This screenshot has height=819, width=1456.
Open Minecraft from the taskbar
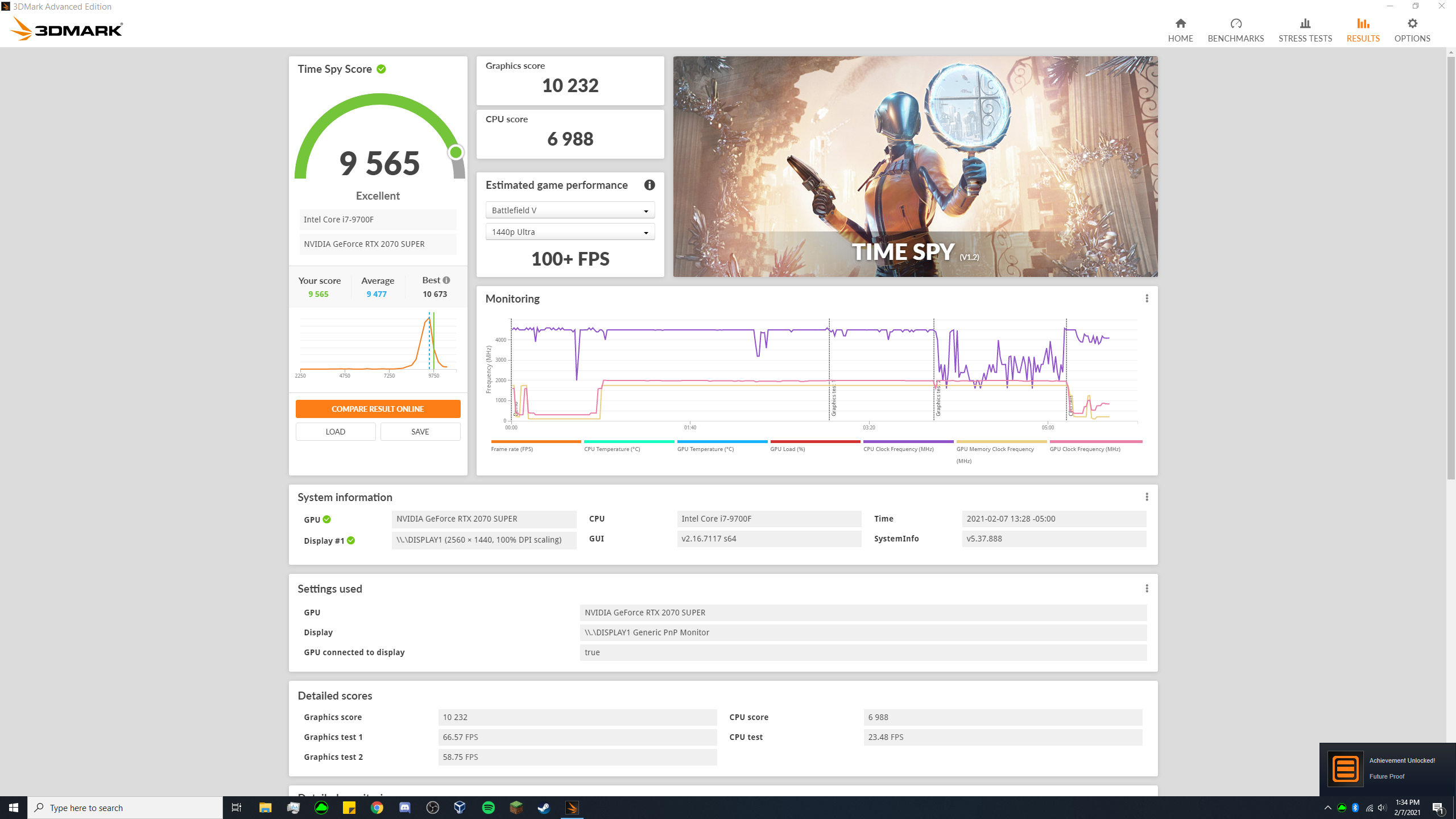[x=516, y=808]
